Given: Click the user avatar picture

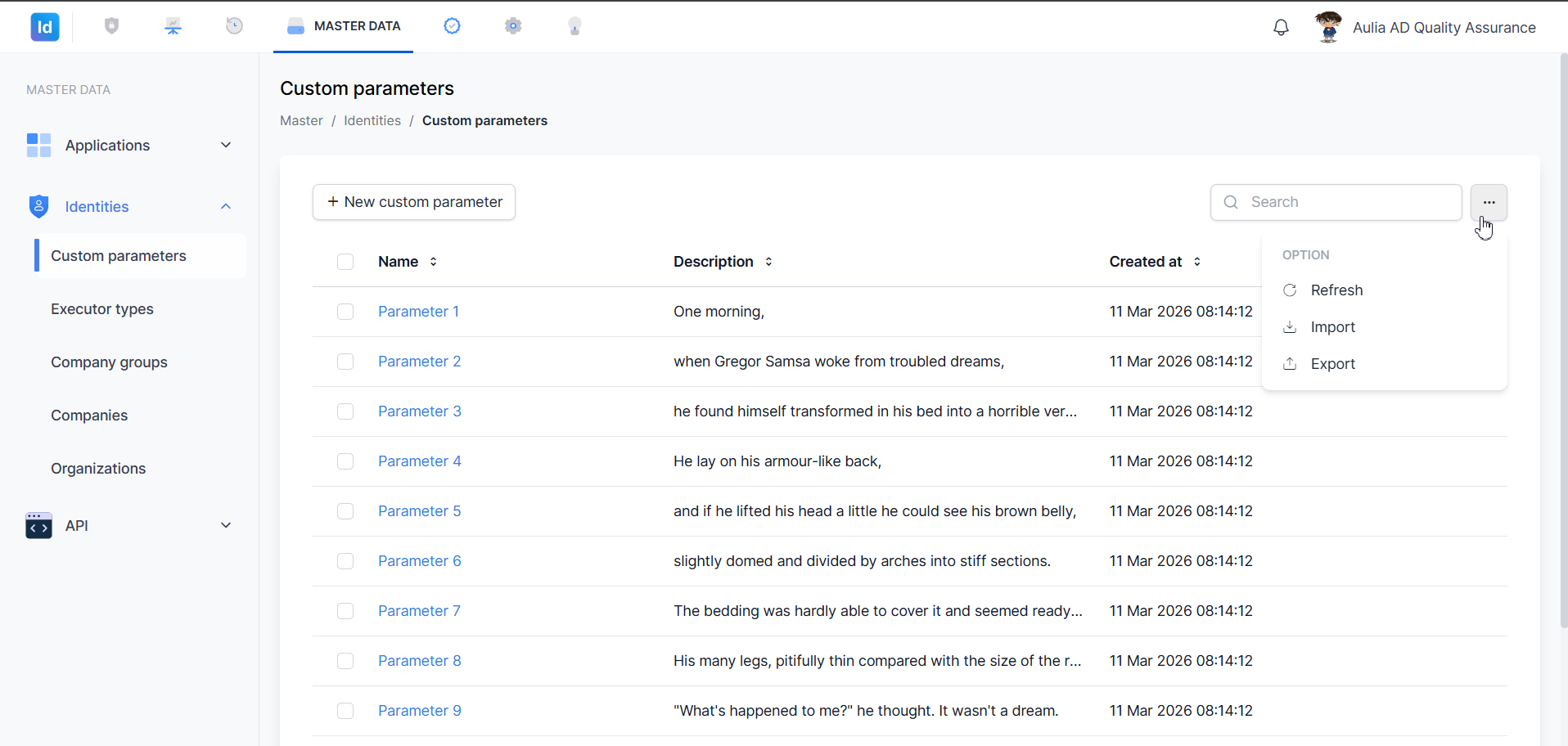Looking at the screenshot, I should (1328, 27).
